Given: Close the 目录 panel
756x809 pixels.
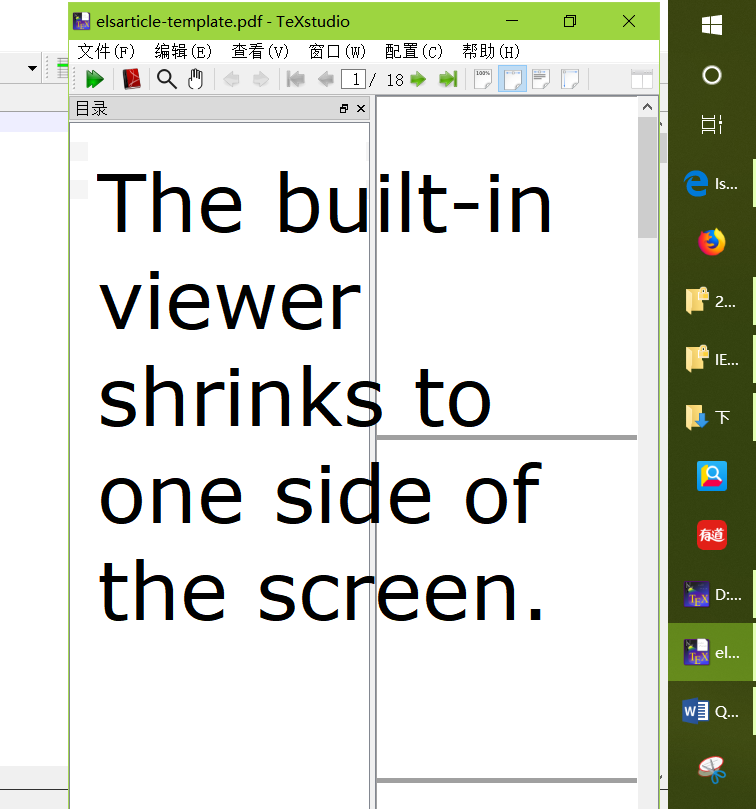Looking at the screenshot, I should click(x=361, y=108).
